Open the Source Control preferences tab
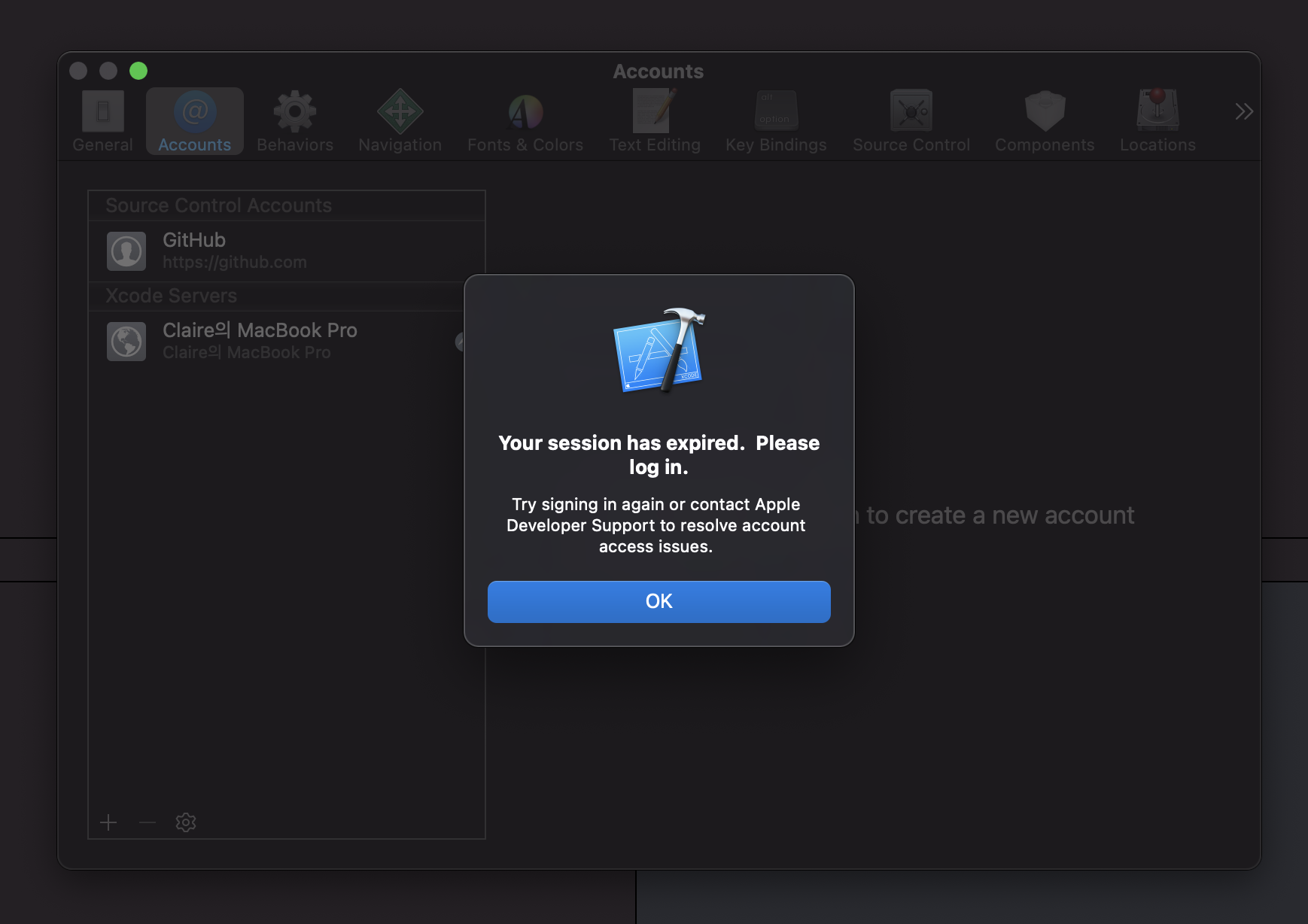1308x924 pixels. [911, 122]
